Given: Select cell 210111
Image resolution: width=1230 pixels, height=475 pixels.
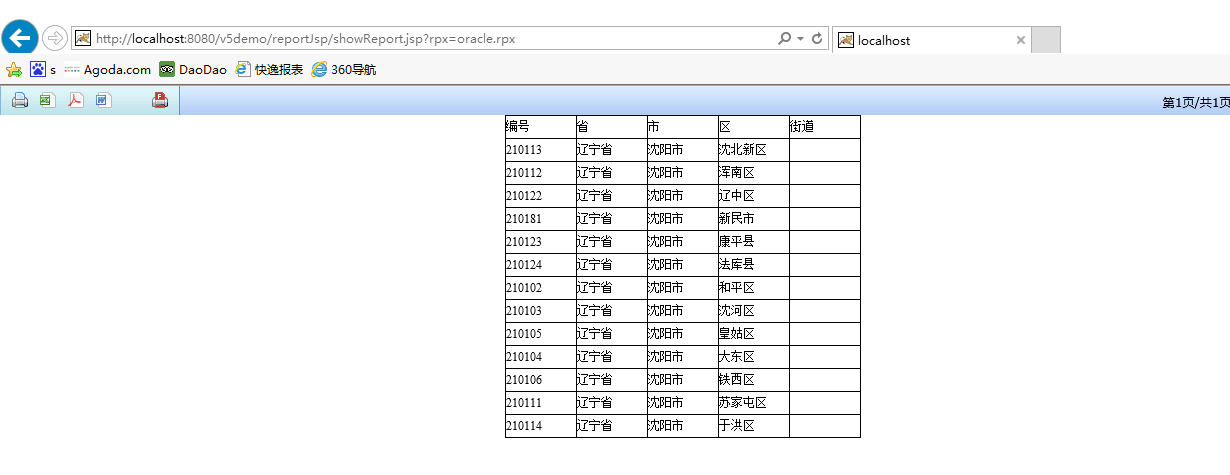Looking at the screenshot, I should [x=541, y=403].
